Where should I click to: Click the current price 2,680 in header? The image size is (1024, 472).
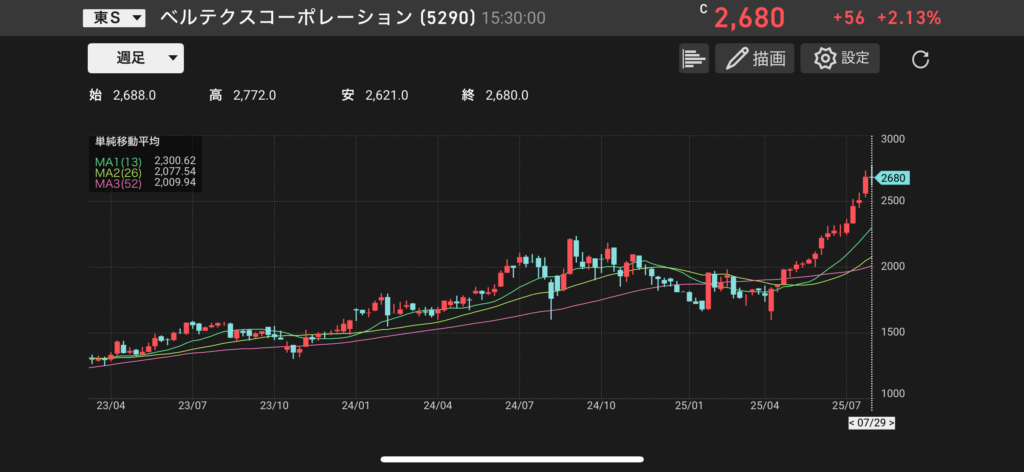pyautogui.click(x=748, y=18)
